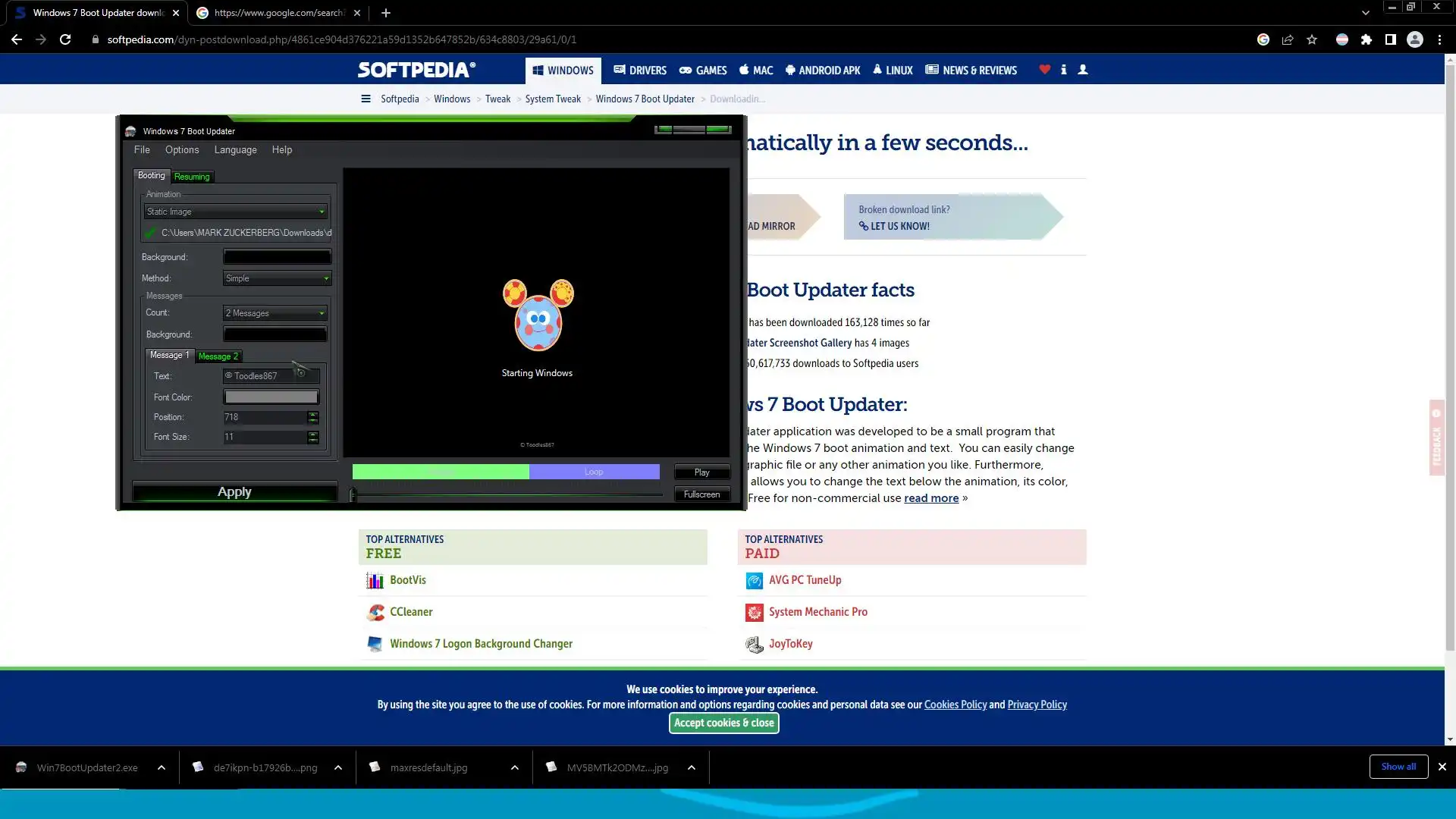Image resolution: width=1456 pixels, height=819 pixels.
Task: Click CCleaner alternative icon
Action: tap(375, 612)
